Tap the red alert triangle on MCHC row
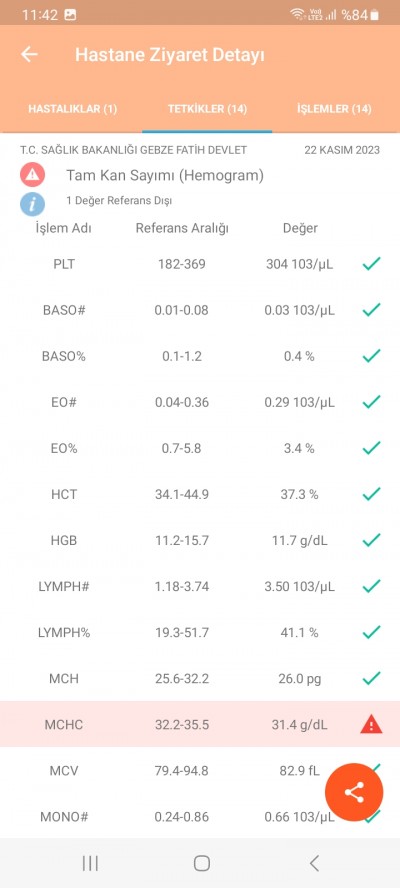The height and width of the screenshot is (888, 400). [371, 724]
